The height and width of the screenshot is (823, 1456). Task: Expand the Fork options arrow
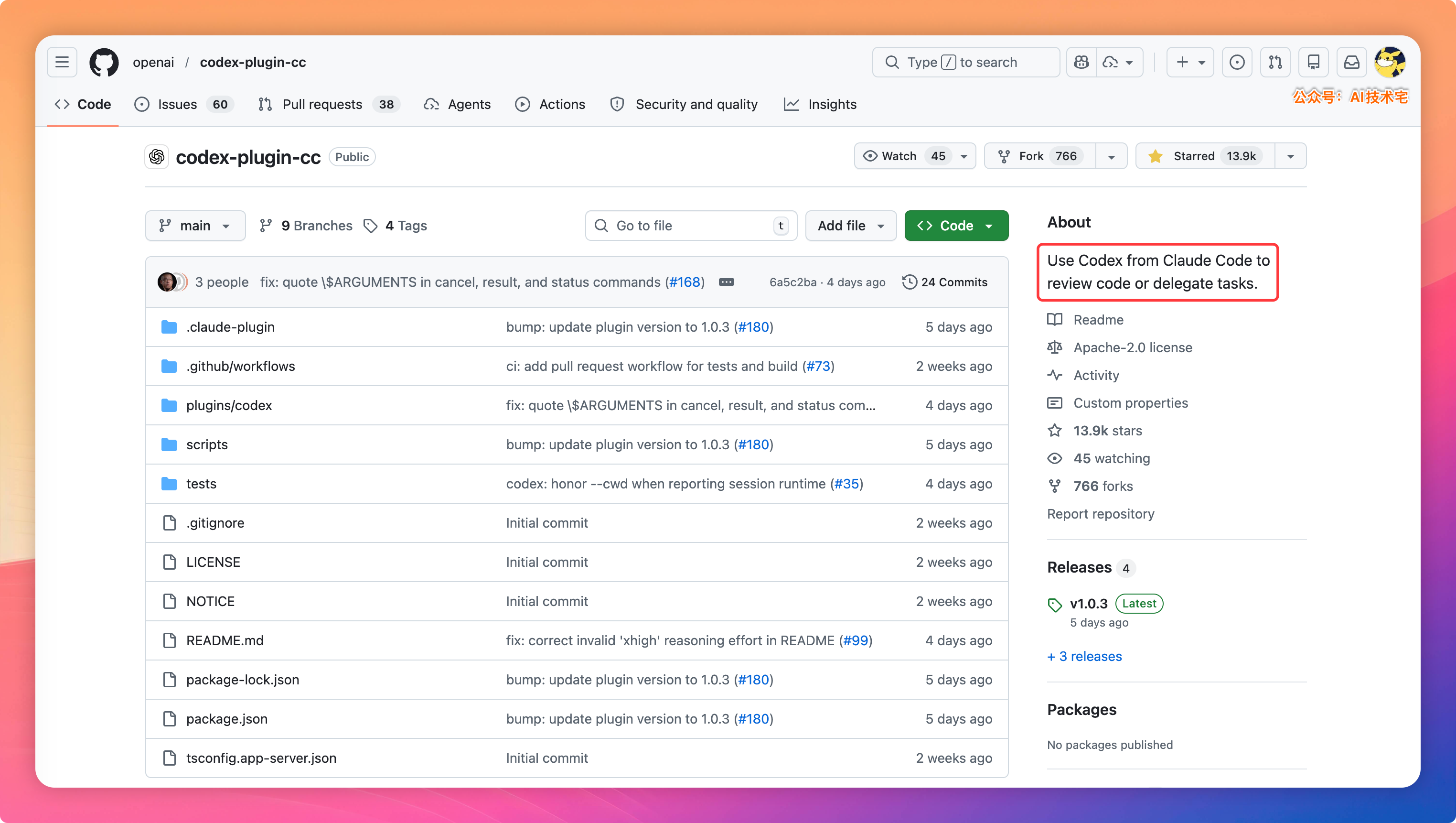1111,157
